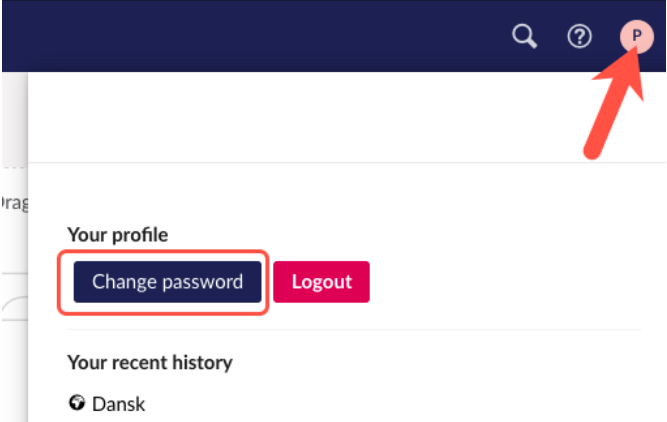Click the pink "P" profile avatar
667x422 pixels.
tap(636, 37)
